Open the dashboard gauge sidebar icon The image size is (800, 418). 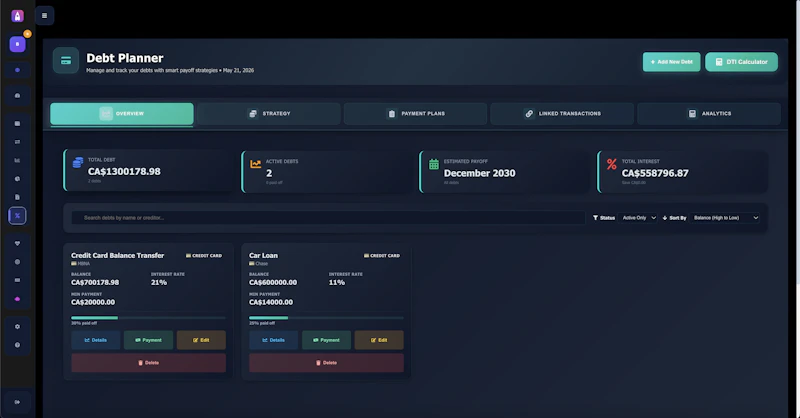click(x=17, y=95)
